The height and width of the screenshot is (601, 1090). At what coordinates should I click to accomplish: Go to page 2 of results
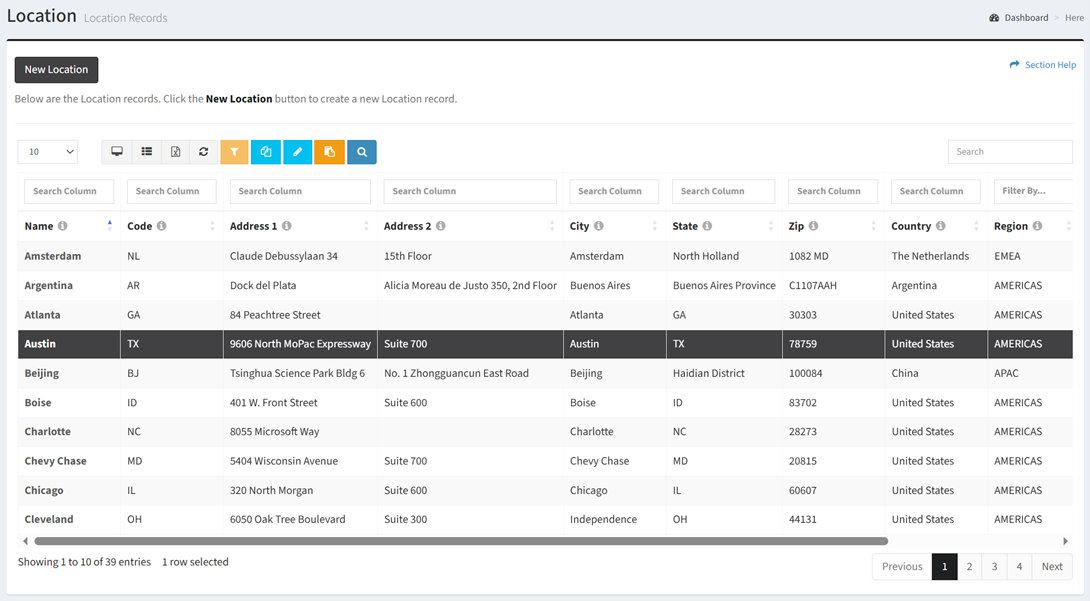(x=969, y=567)
